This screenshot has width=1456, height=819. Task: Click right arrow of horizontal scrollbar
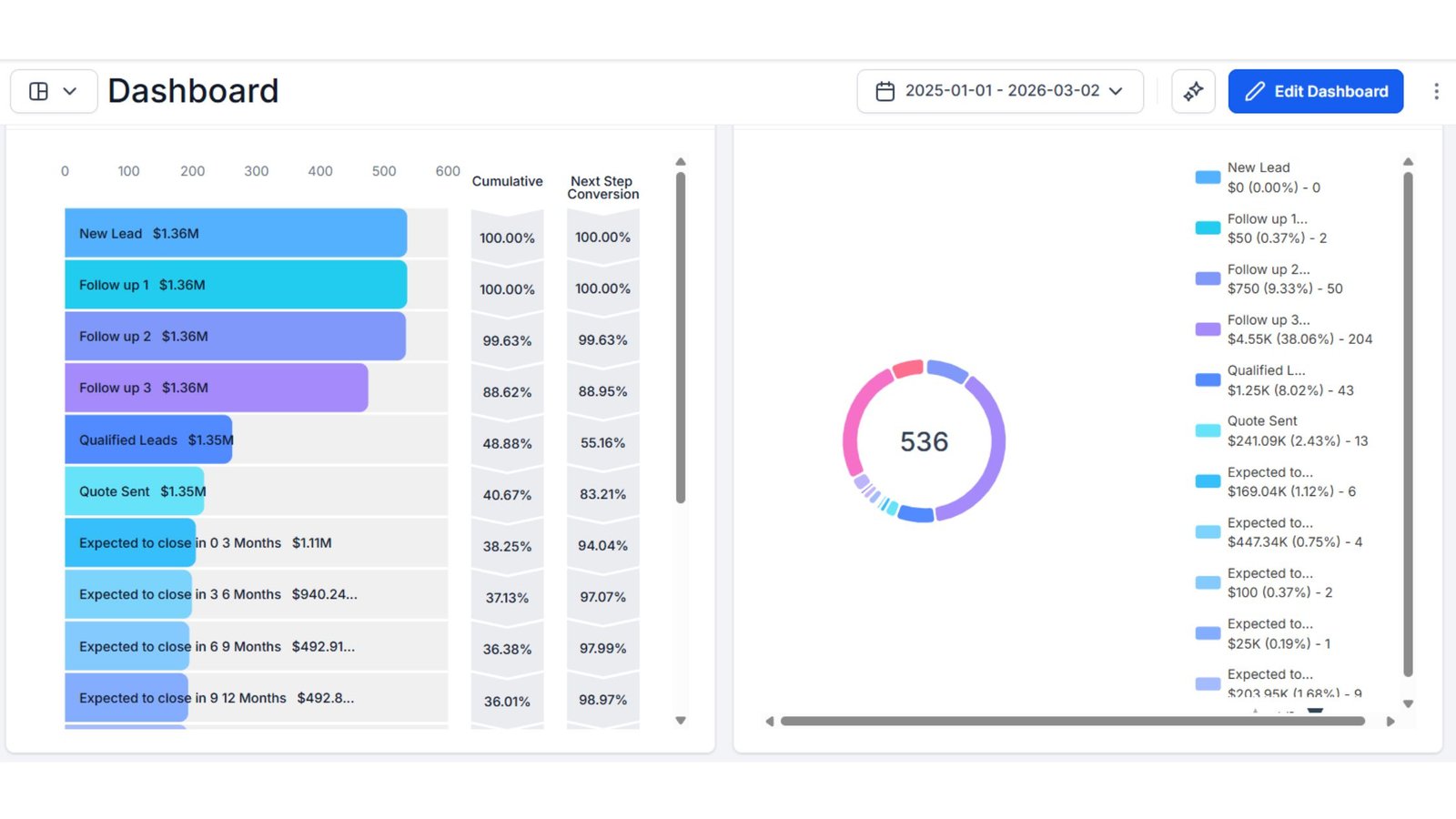[1390, 722]
